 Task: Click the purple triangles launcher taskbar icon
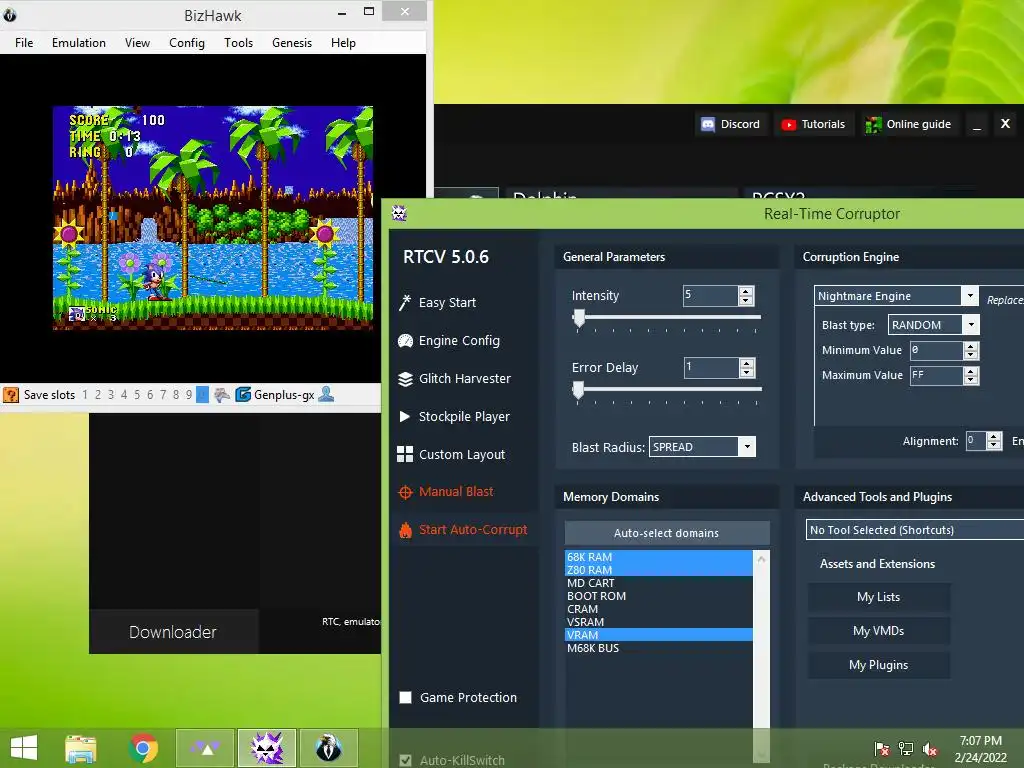(205, 748)
